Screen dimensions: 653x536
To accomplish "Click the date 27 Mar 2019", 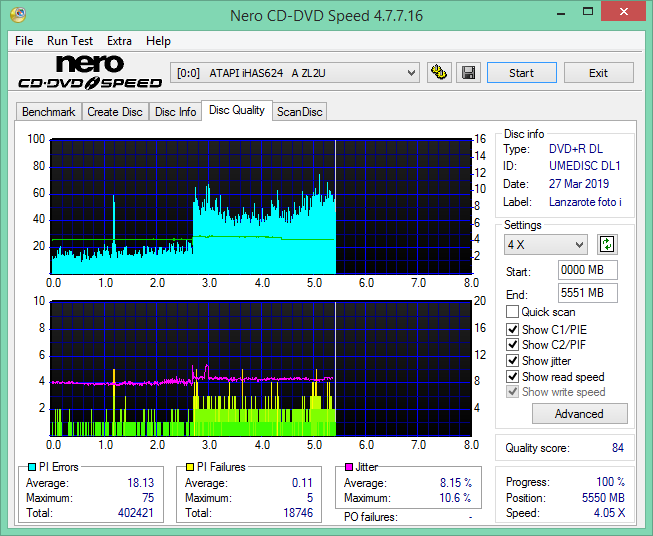I will click(x=579, y=184).
